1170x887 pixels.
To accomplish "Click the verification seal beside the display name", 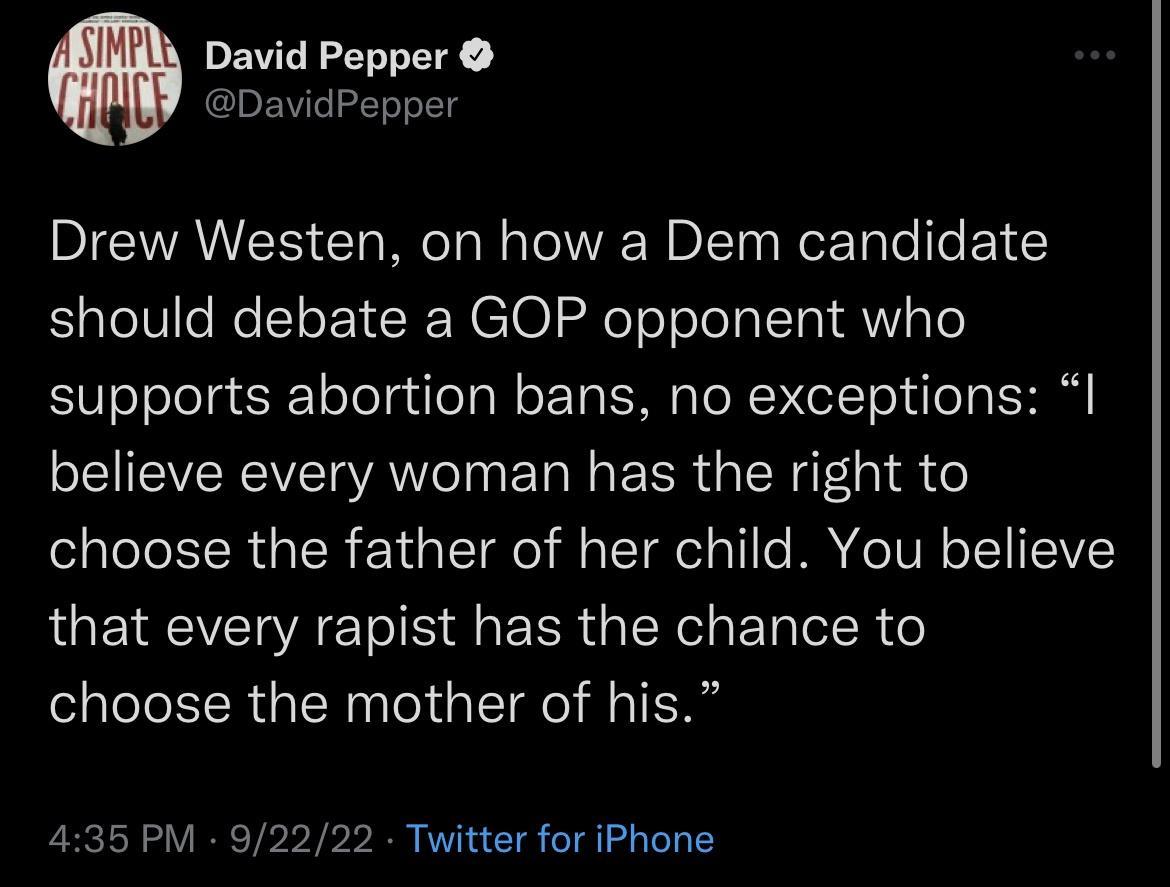I will 477,56.
